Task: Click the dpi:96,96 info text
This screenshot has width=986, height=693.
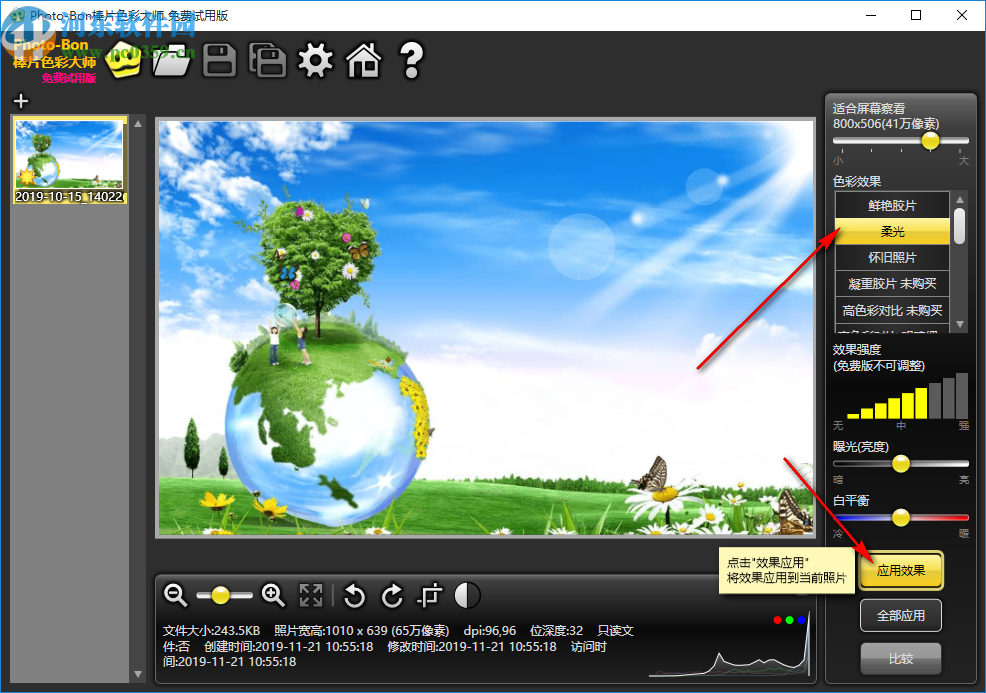Action: [490, 630]
